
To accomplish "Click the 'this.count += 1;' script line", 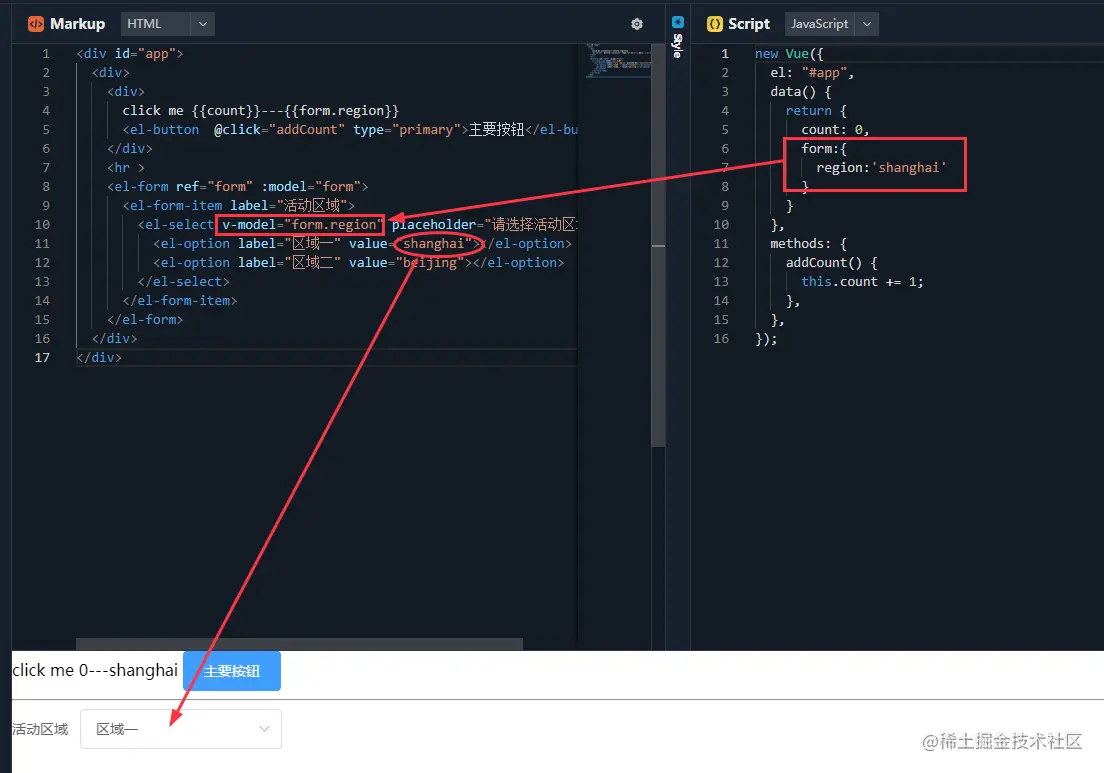I will 862,282.
